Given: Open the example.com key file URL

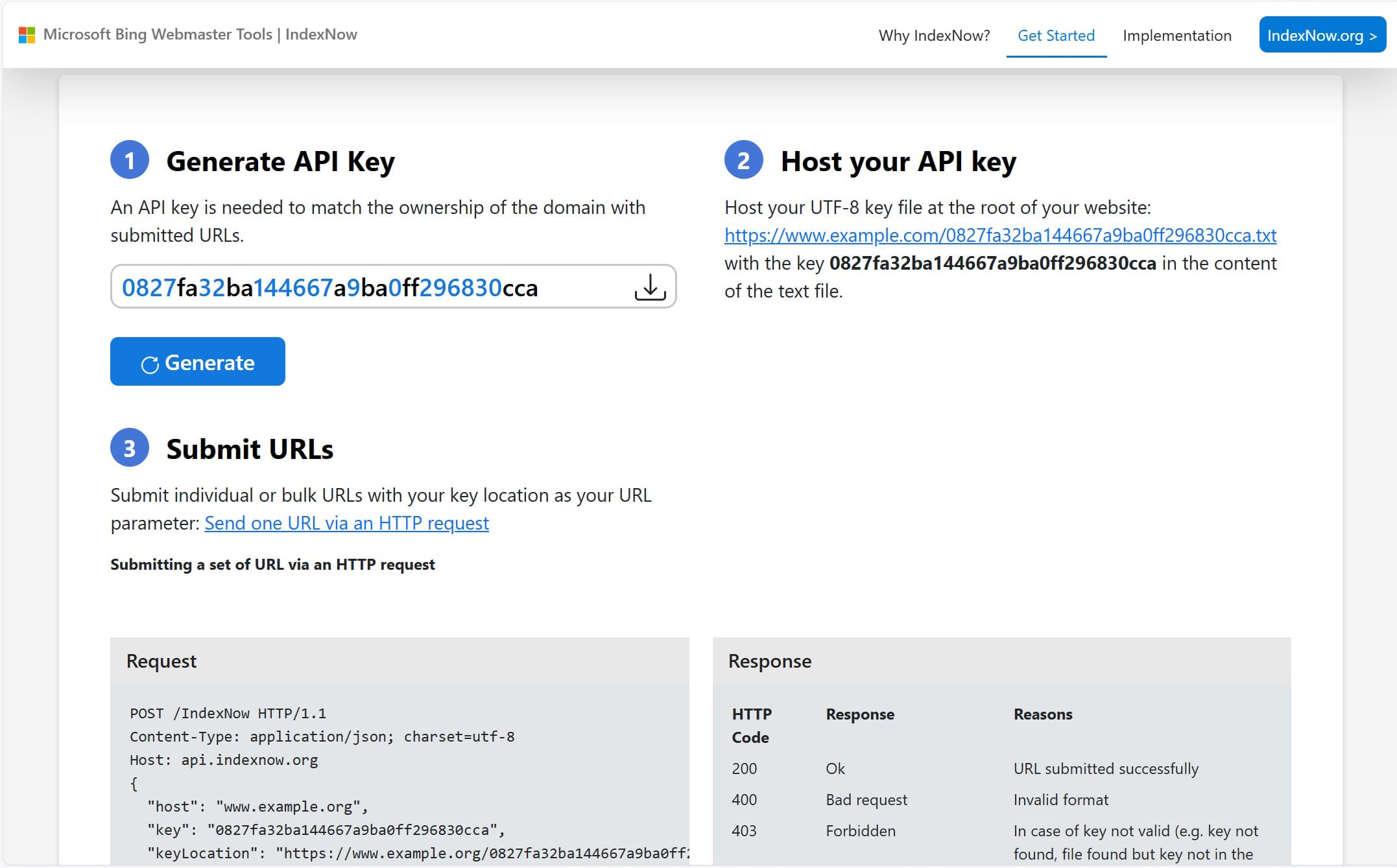Looking at the screenshot, I should pyautogui.click(x=1000, y=235).
